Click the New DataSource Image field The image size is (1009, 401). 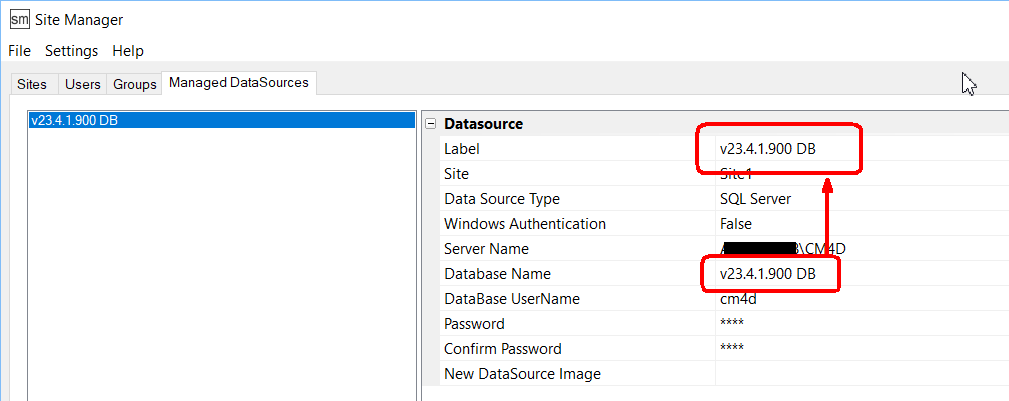(860, 374)
